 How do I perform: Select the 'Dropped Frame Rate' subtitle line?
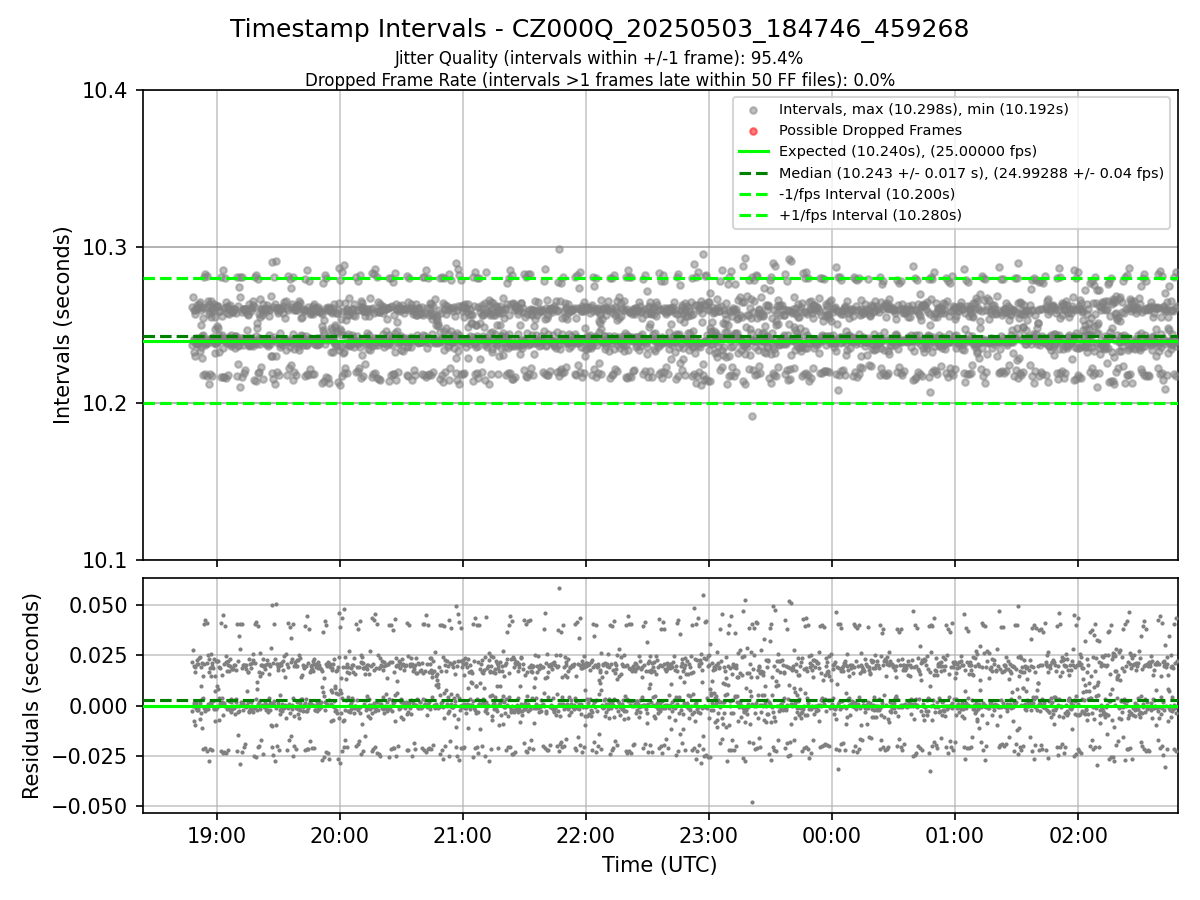click(599, 80)
